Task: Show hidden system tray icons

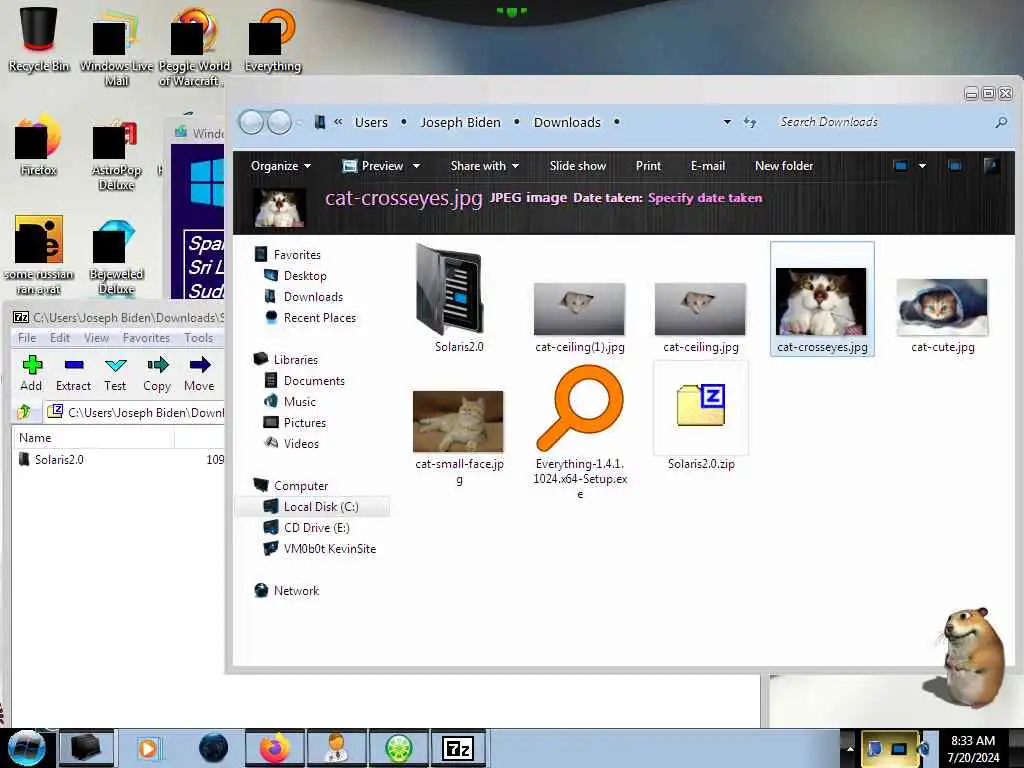Action: pos(850,748)
